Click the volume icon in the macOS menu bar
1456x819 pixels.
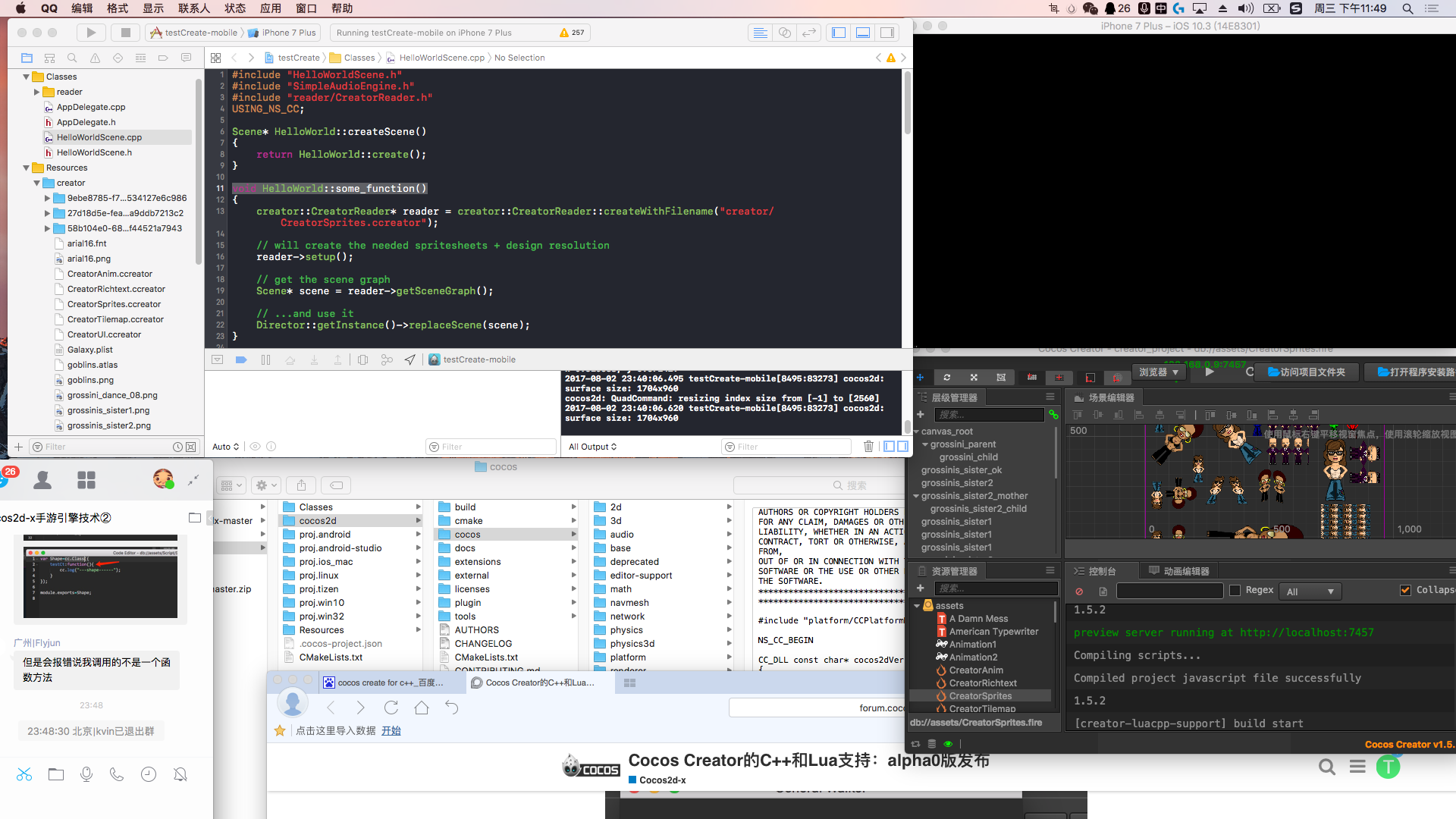[x=1246, y=8]
